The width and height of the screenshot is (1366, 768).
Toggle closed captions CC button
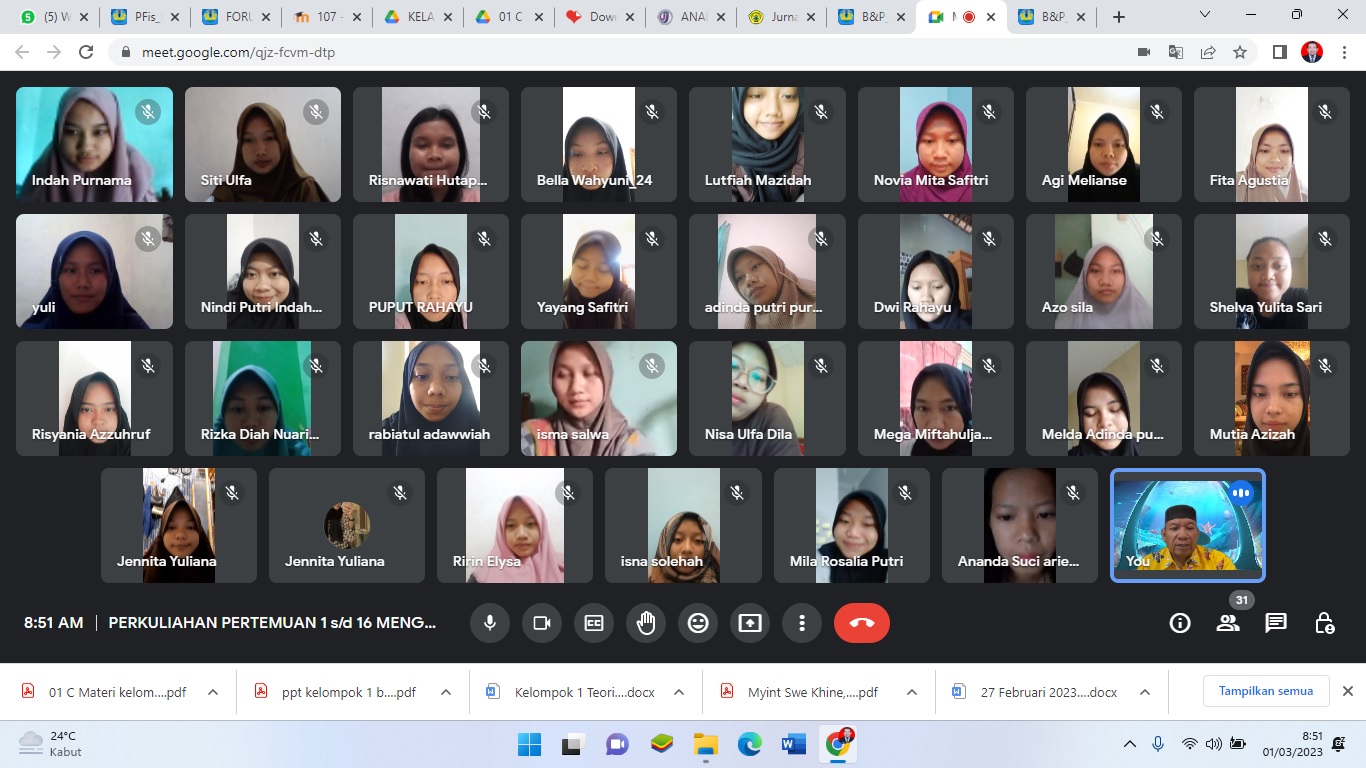594,623
